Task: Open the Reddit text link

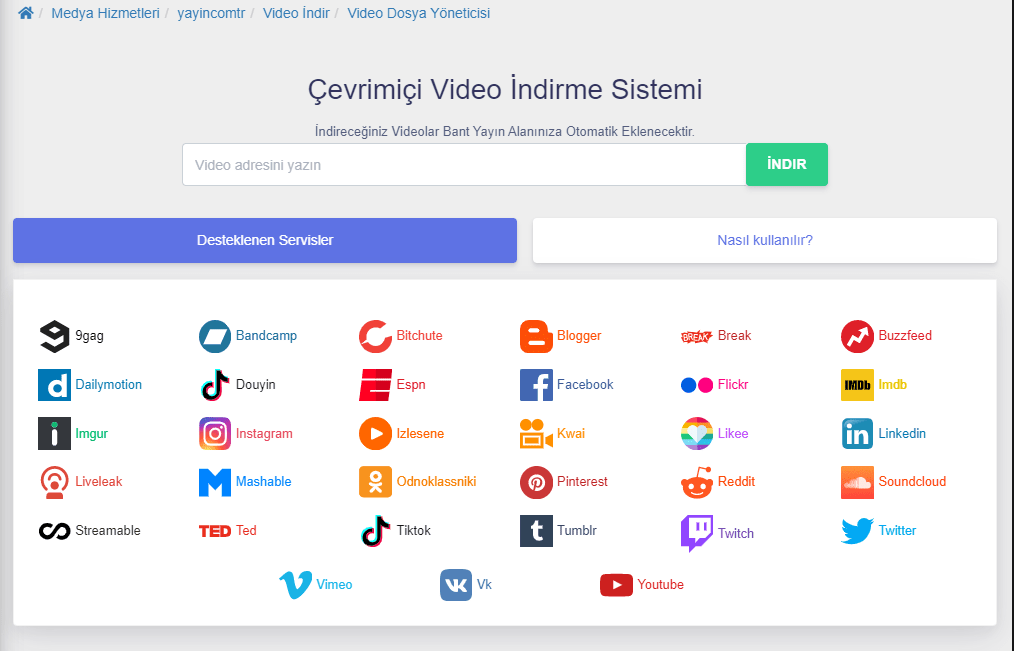Action: 737,482
